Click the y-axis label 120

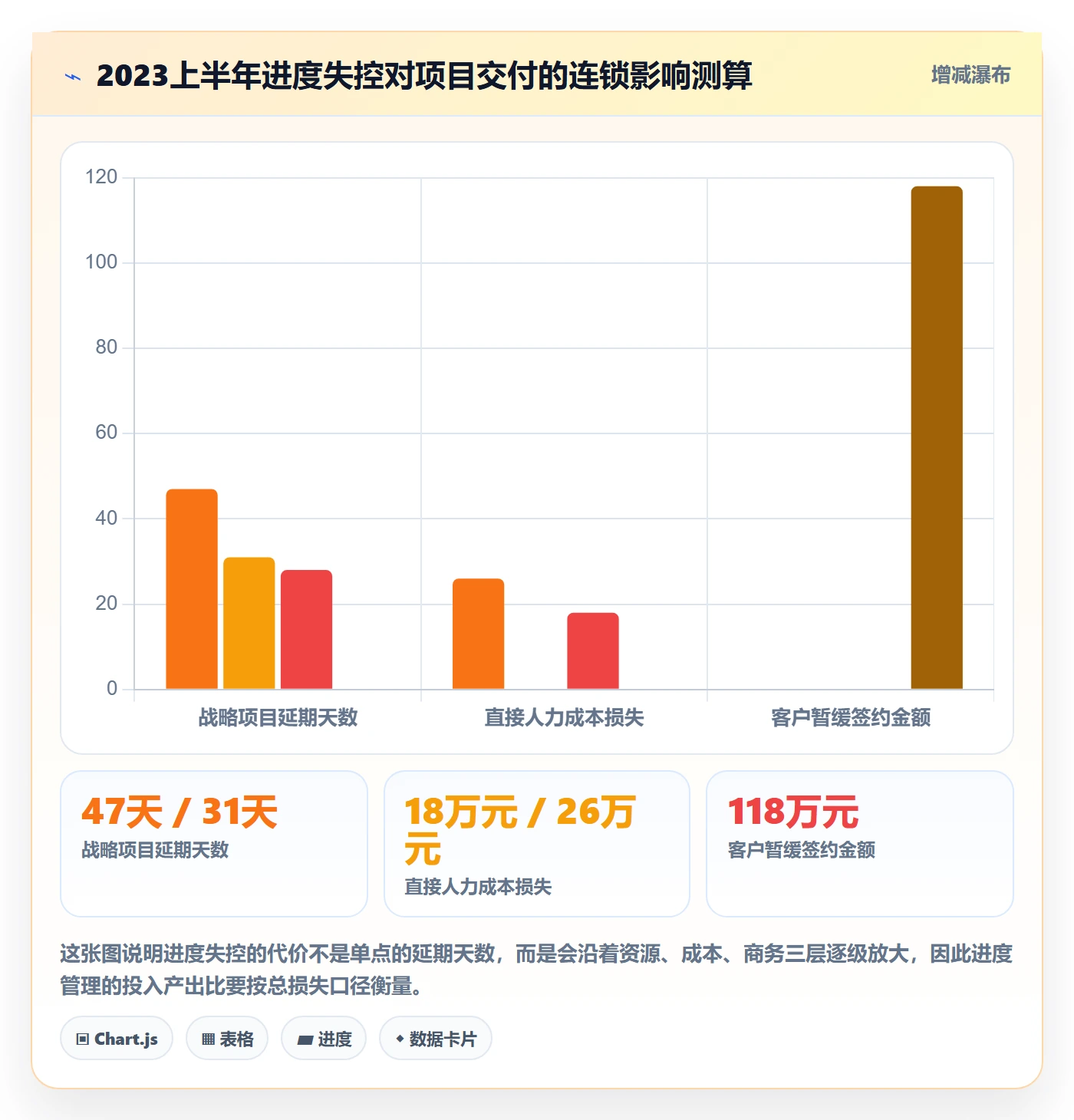click(101, 177)
